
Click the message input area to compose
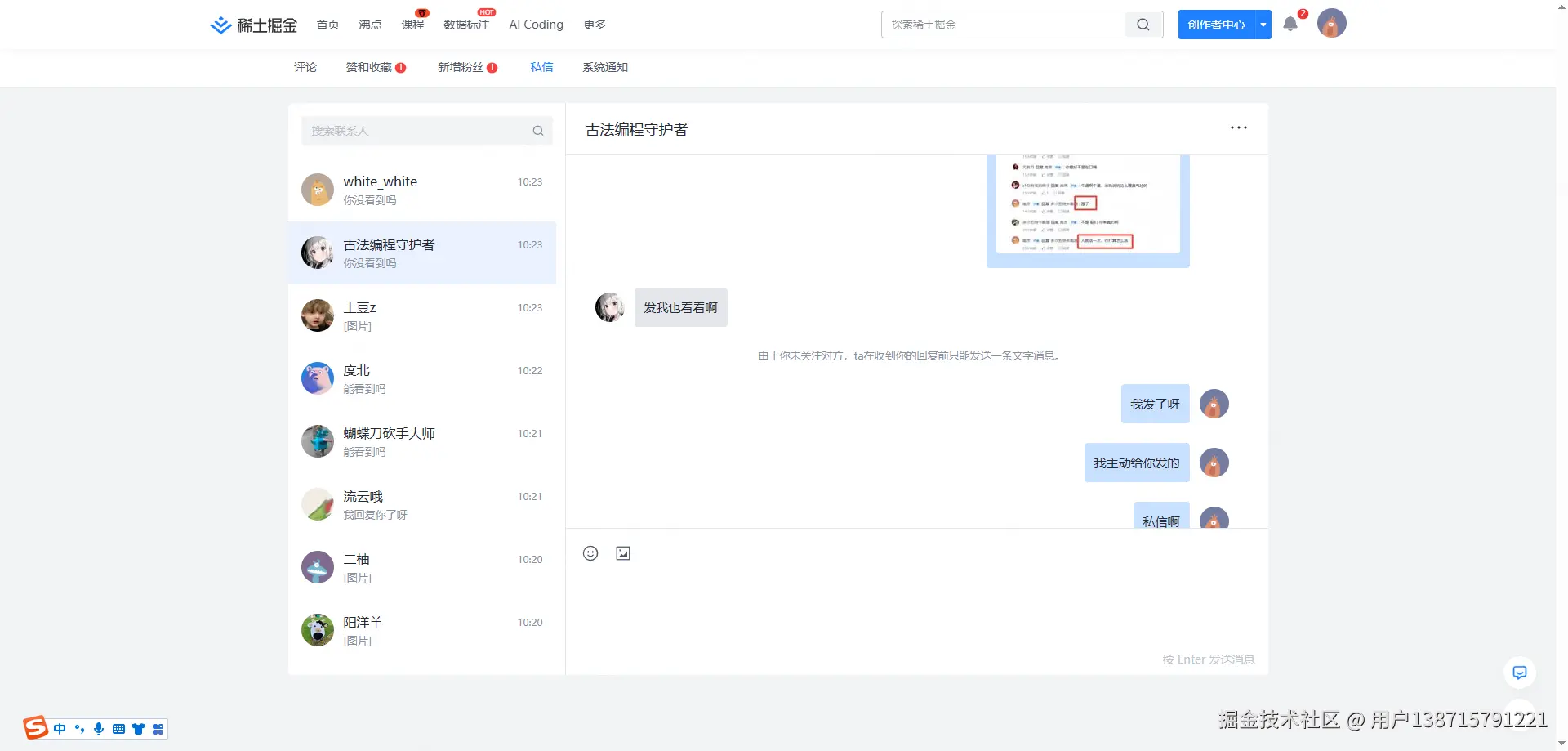[x=898, y=605]
